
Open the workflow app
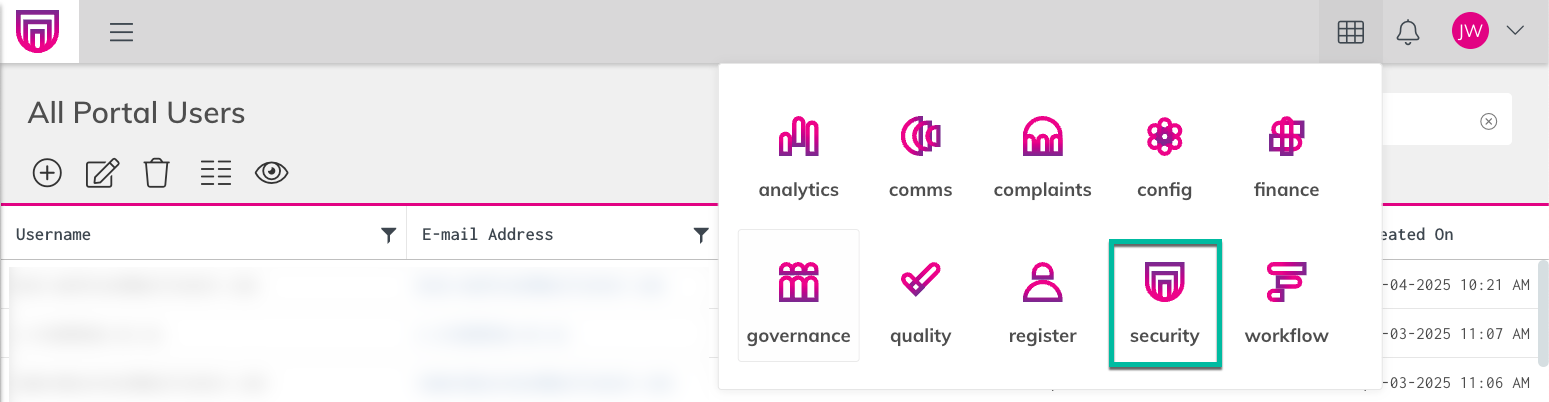click(x=1286, y=295)
